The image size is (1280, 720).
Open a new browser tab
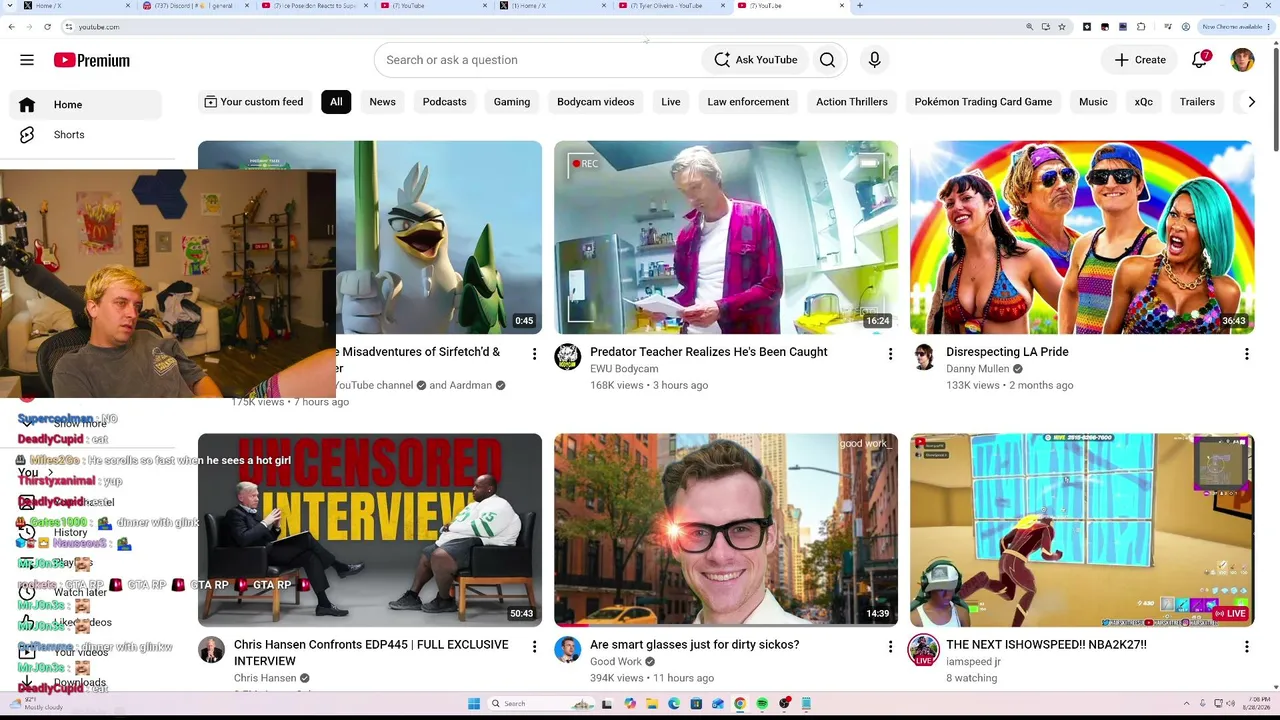pyautogui.click(x=860, y=6)
